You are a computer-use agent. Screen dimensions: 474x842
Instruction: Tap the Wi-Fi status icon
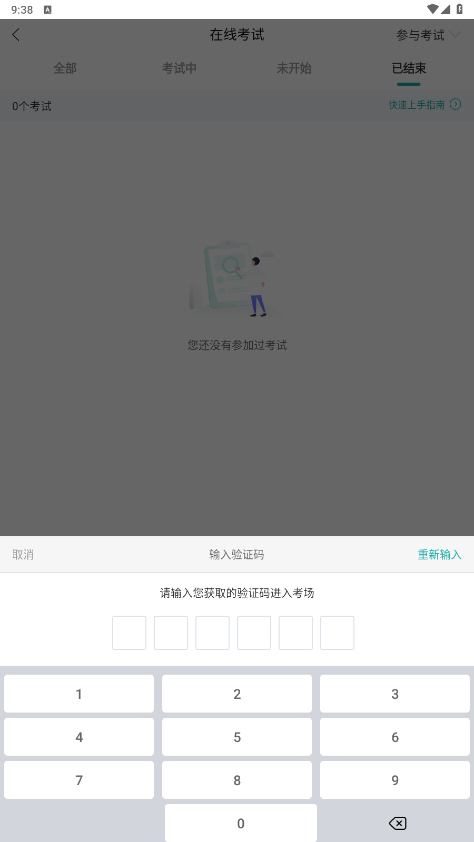pos(433,9)
